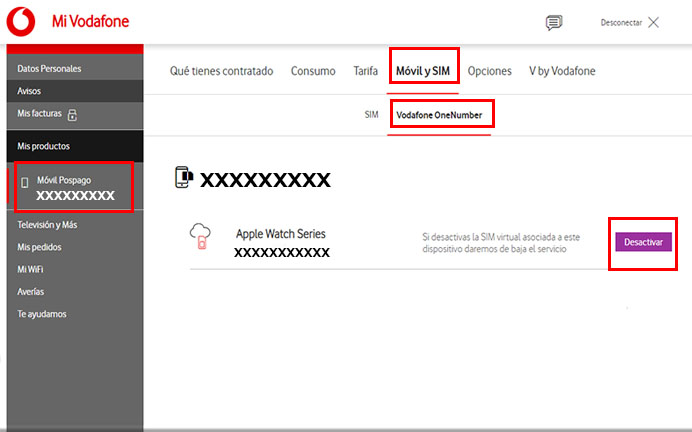Click the phone icon in Móvil Pospago
Screen dimensions: 692x432
(25, 183)
